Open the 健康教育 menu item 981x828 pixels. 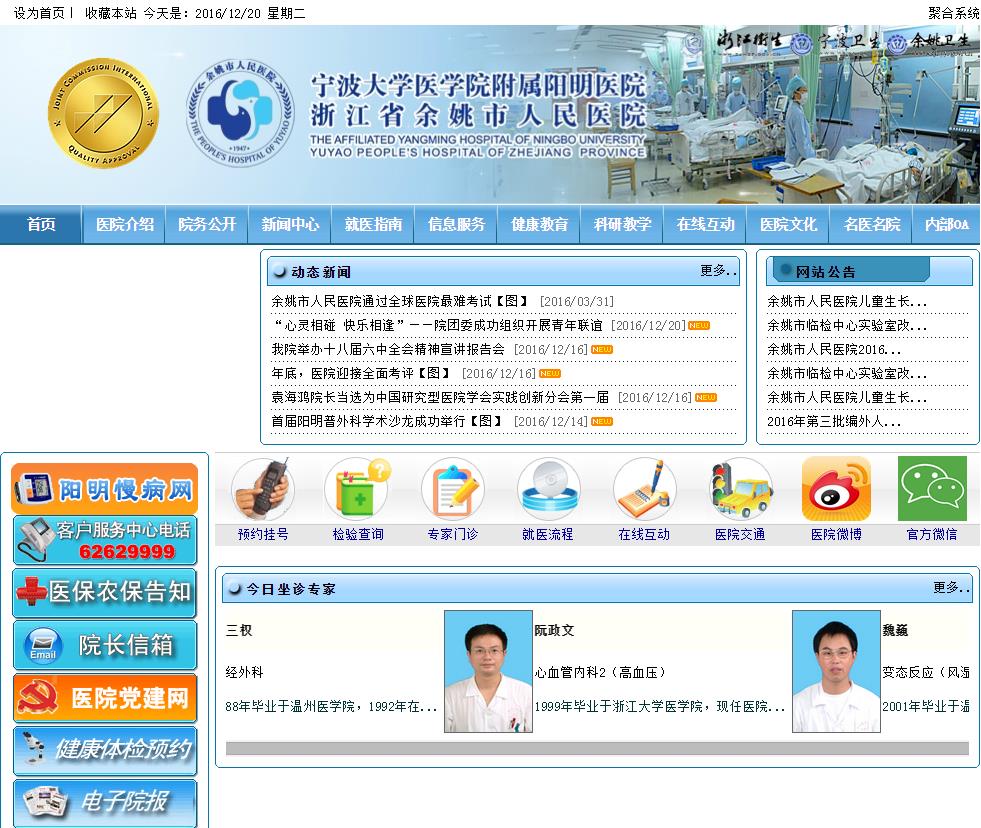tap(539, 224)
